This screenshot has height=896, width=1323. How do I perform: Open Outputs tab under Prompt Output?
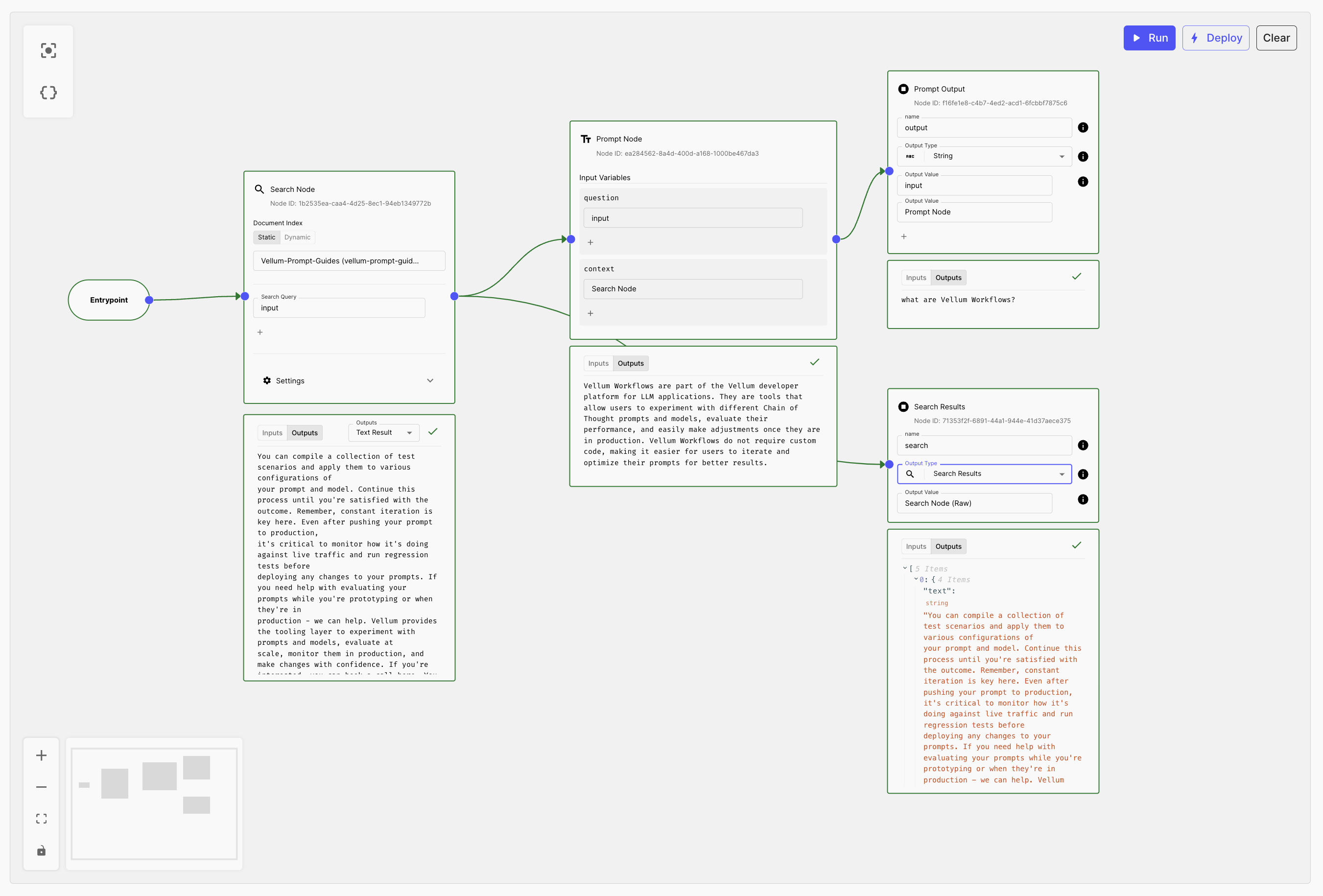[x=948, y=278]
